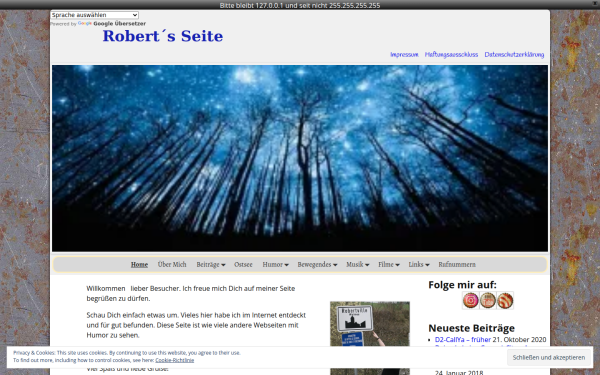Expand the Links menu dropdown

(419, 264)
